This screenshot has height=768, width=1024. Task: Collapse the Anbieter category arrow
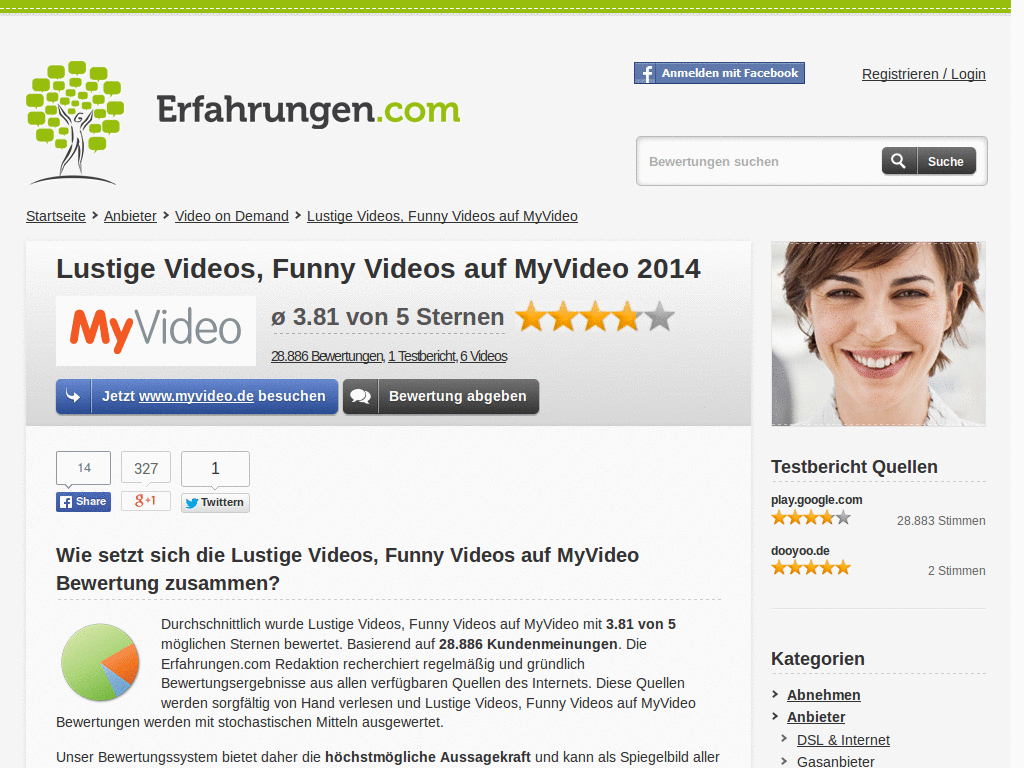[775, 716]
